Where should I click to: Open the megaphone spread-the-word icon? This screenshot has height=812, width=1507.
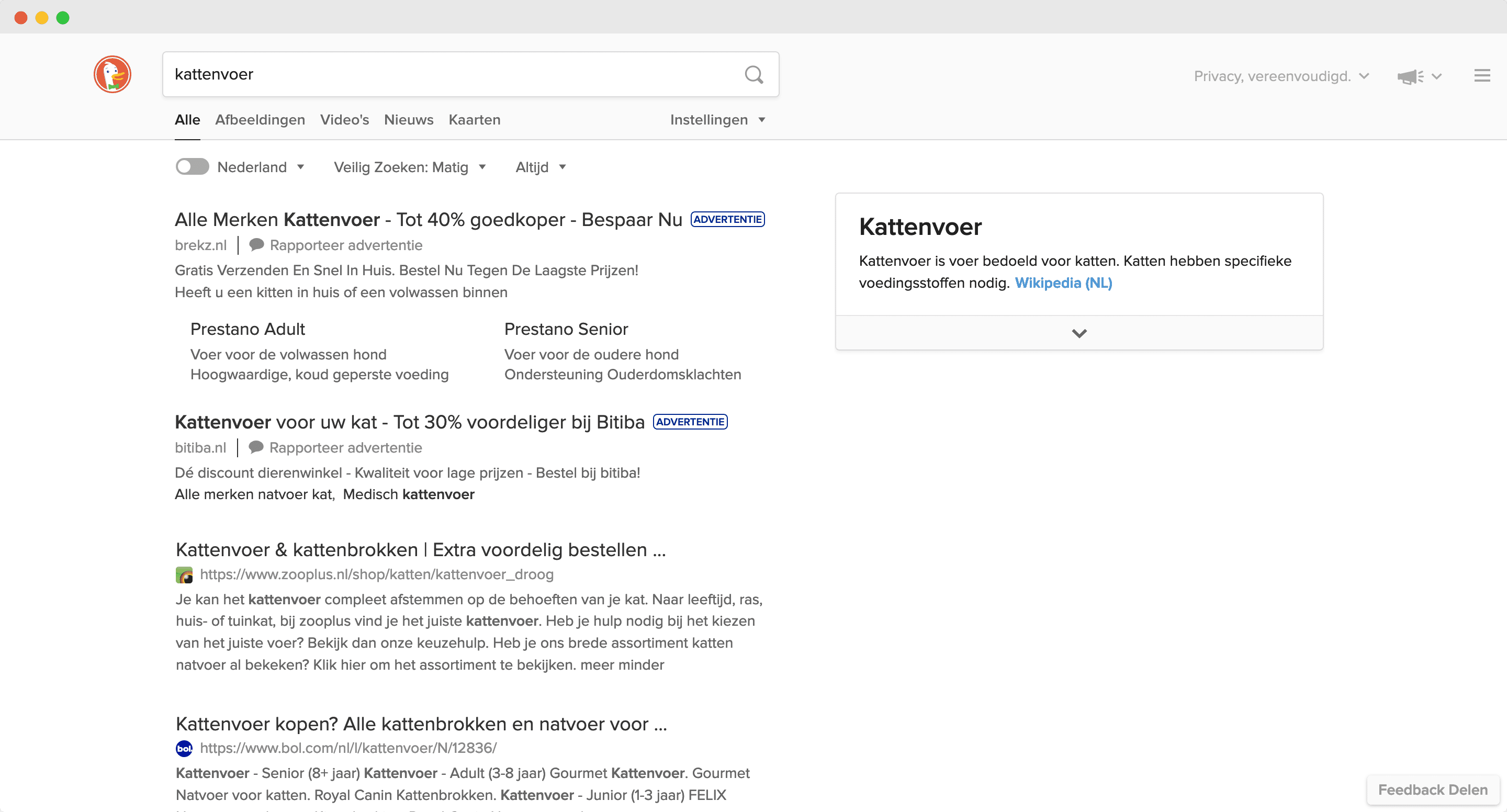1411,76
